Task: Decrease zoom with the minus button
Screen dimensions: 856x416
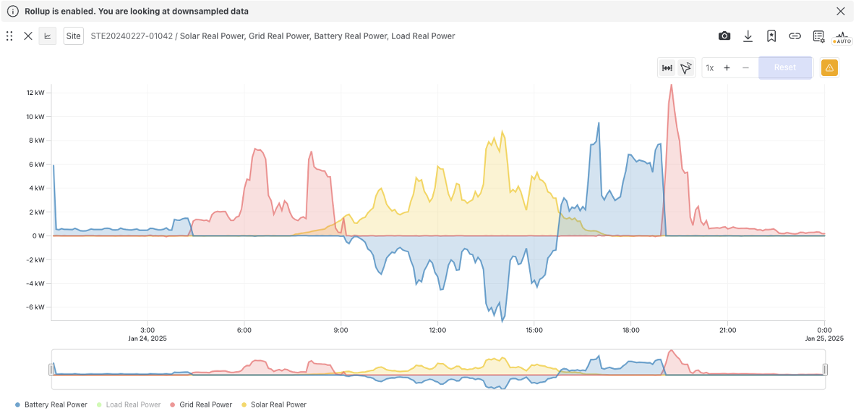Action: (745, 68)
